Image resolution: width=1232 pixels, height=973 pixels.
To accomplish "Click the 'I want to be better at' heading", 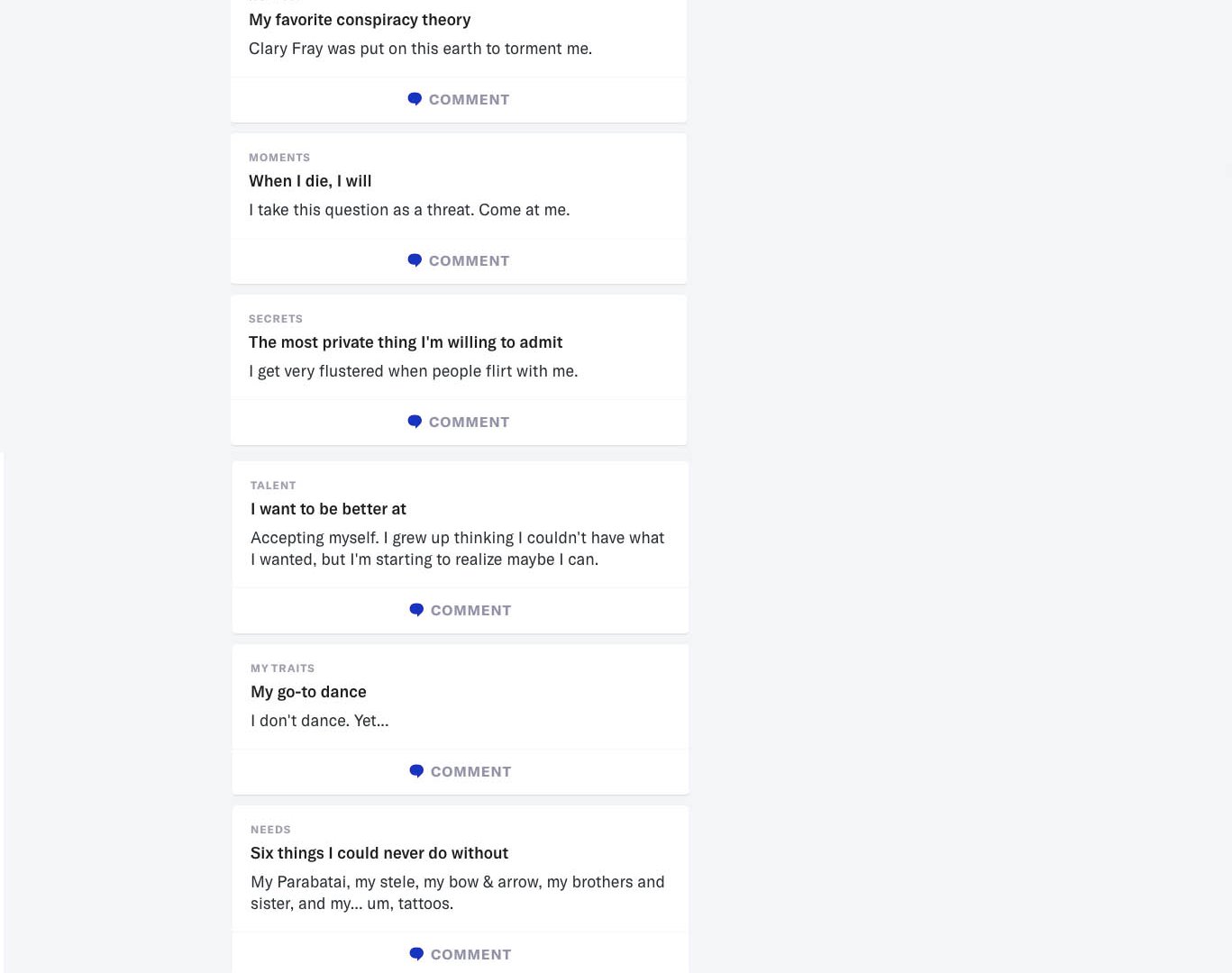I will pyautogui.click(x=328, y=508).
